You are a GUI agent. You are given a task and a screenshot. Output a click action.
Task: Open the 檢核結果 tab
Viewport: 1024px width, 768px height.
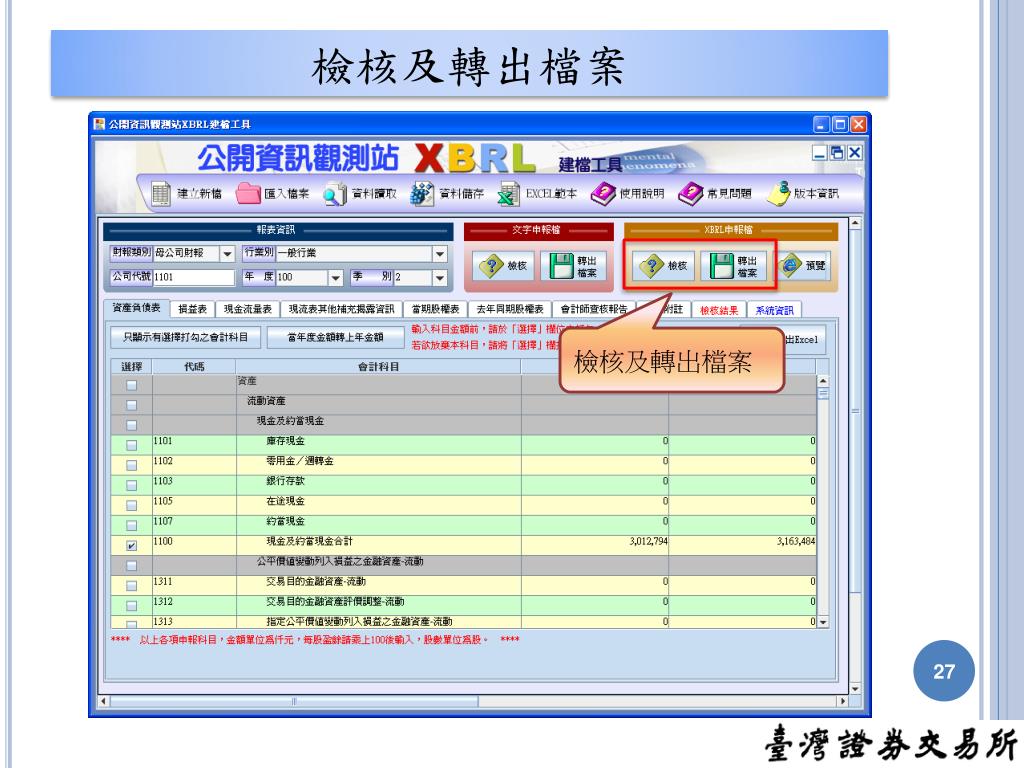(719, 310)
